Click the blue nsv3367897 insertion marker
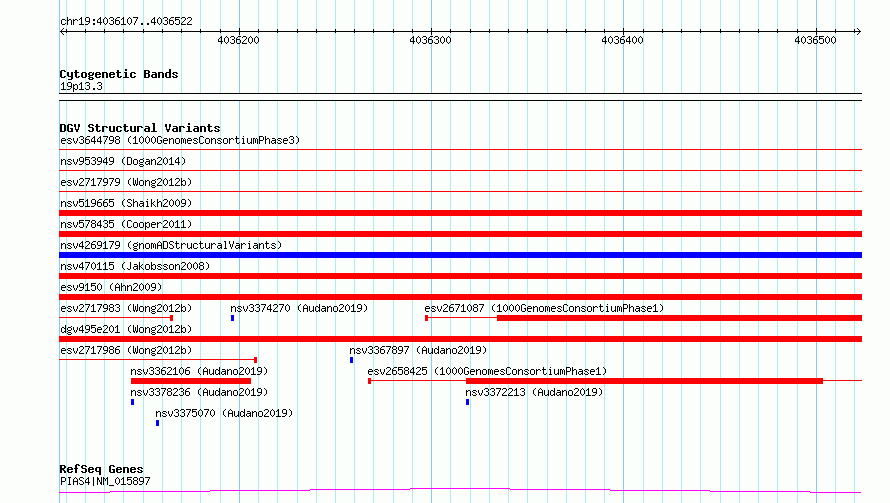The image size is (890, 503). (x=351, y=360)
